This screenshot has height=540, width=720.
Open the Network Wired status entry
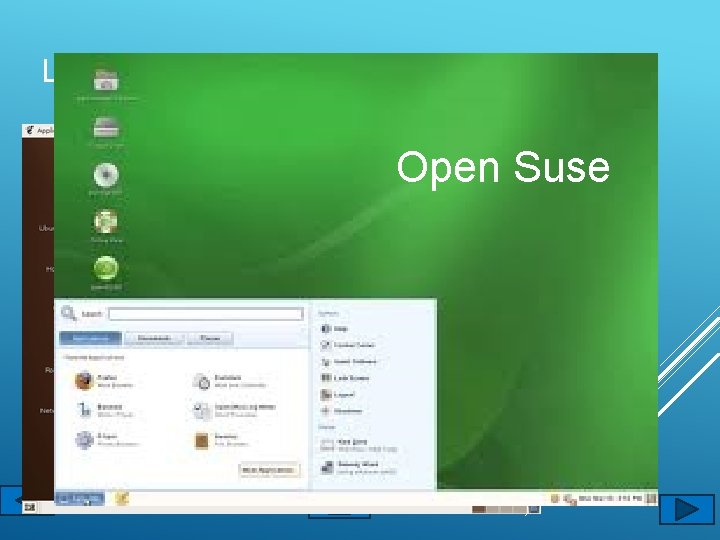358,467
